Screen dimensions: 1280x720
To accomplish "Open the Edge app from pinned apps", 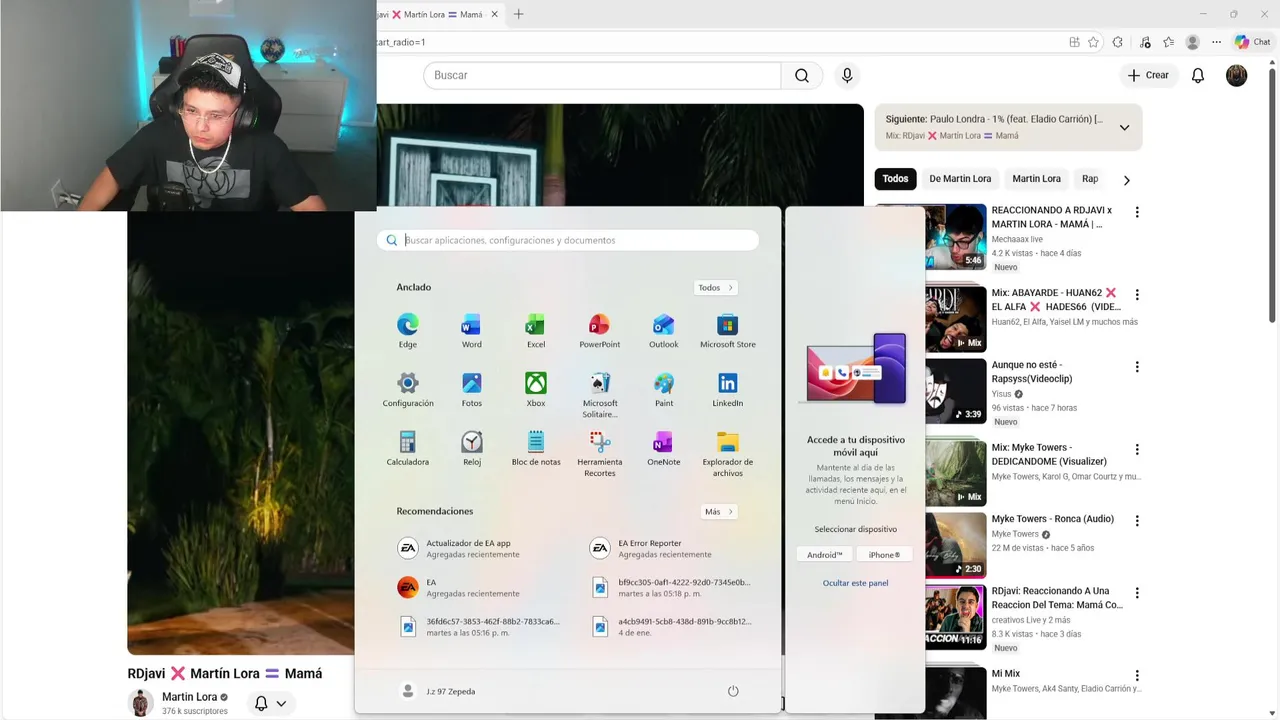I will pos(408,331).
